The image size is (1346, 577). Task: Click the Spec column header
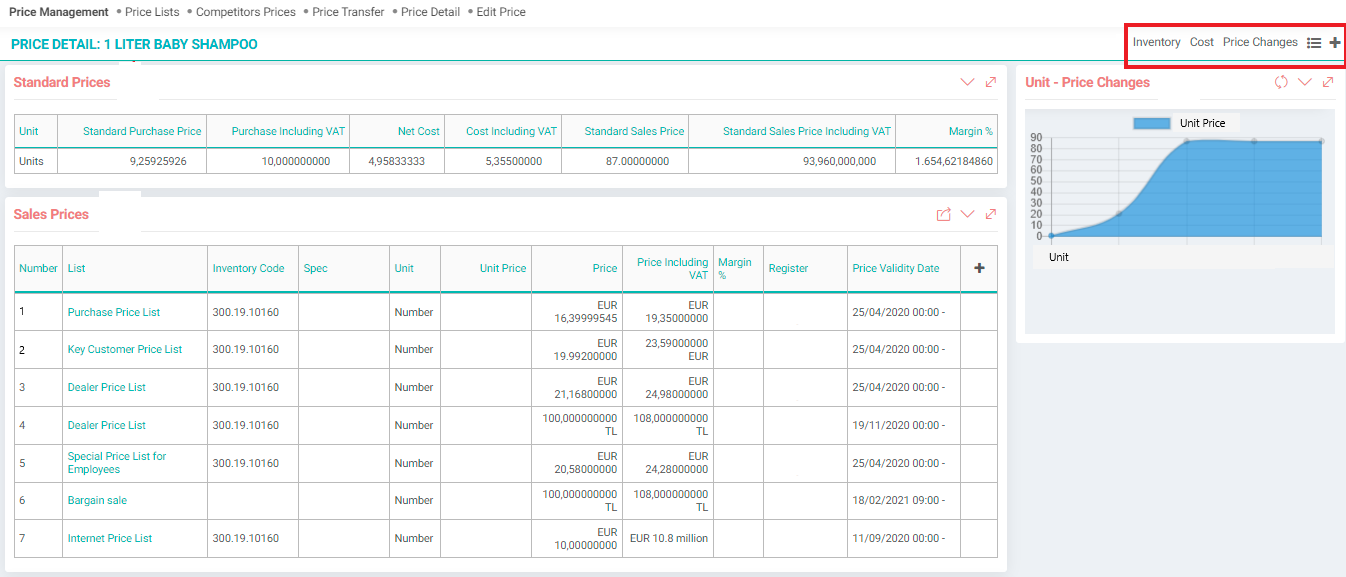point(316,268)
